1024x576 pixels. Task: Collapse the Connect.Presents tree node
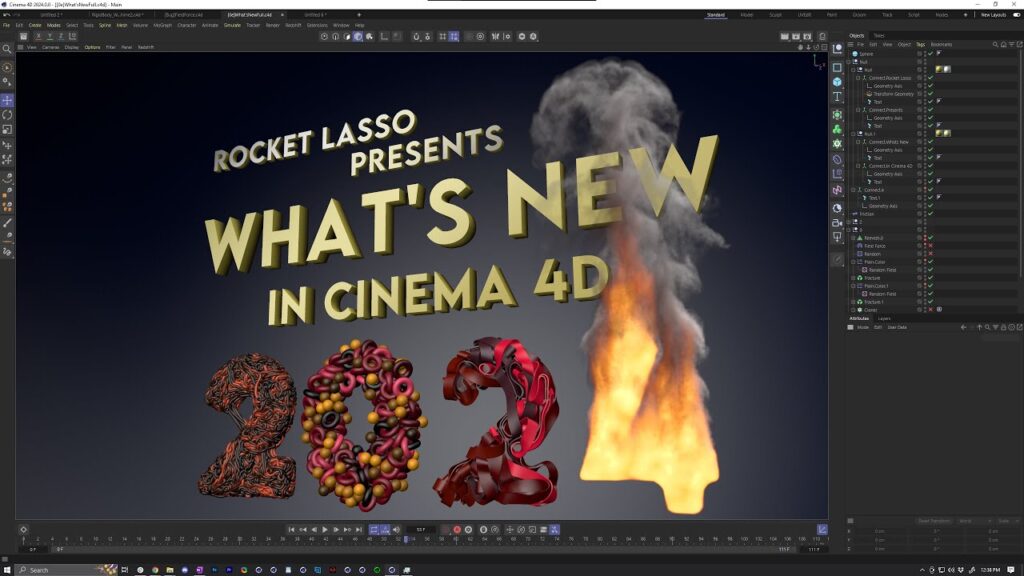coord(858,110)
